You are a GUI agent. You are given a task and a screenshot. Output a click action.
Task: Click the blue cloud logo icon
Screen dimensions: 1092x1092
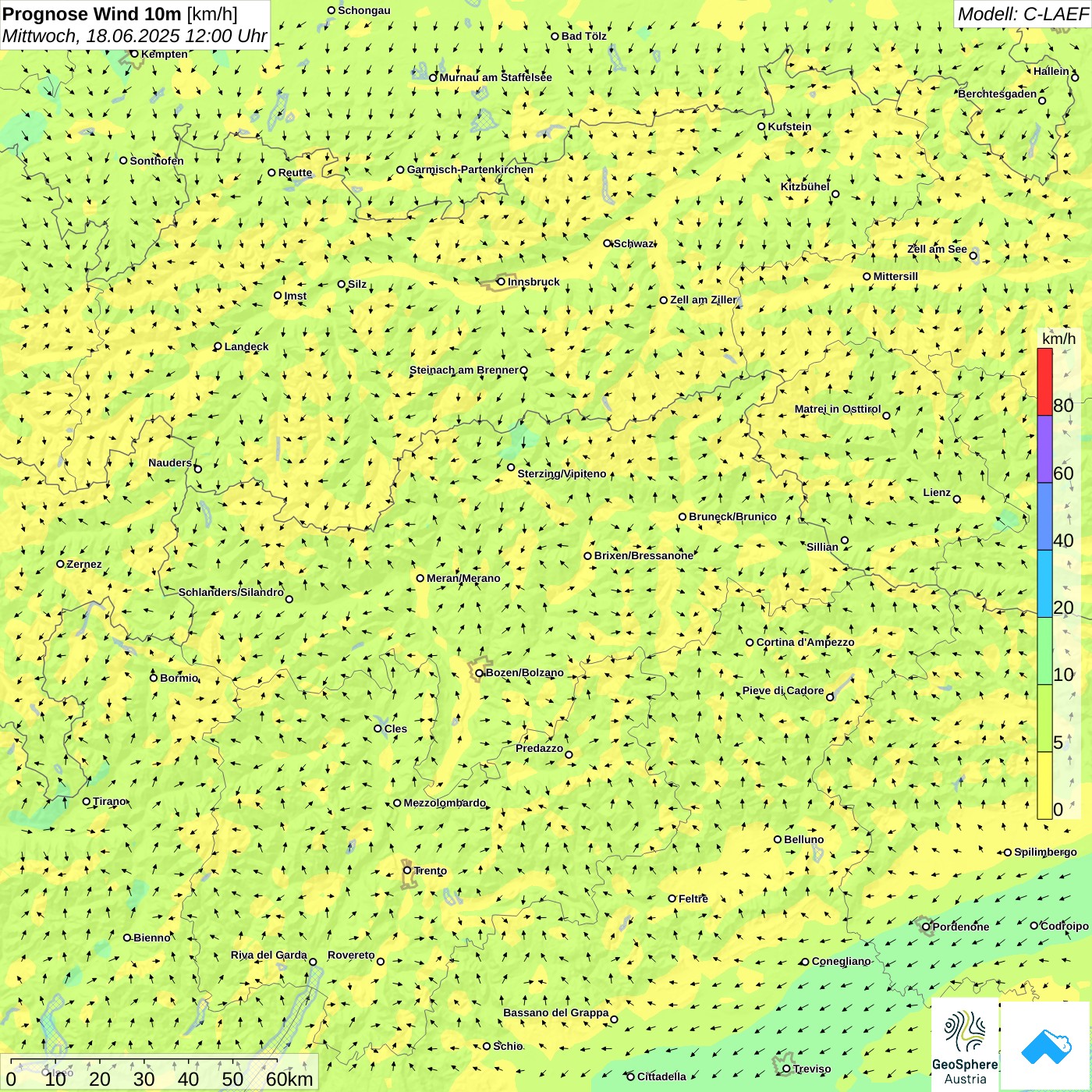(1046, 1047)
